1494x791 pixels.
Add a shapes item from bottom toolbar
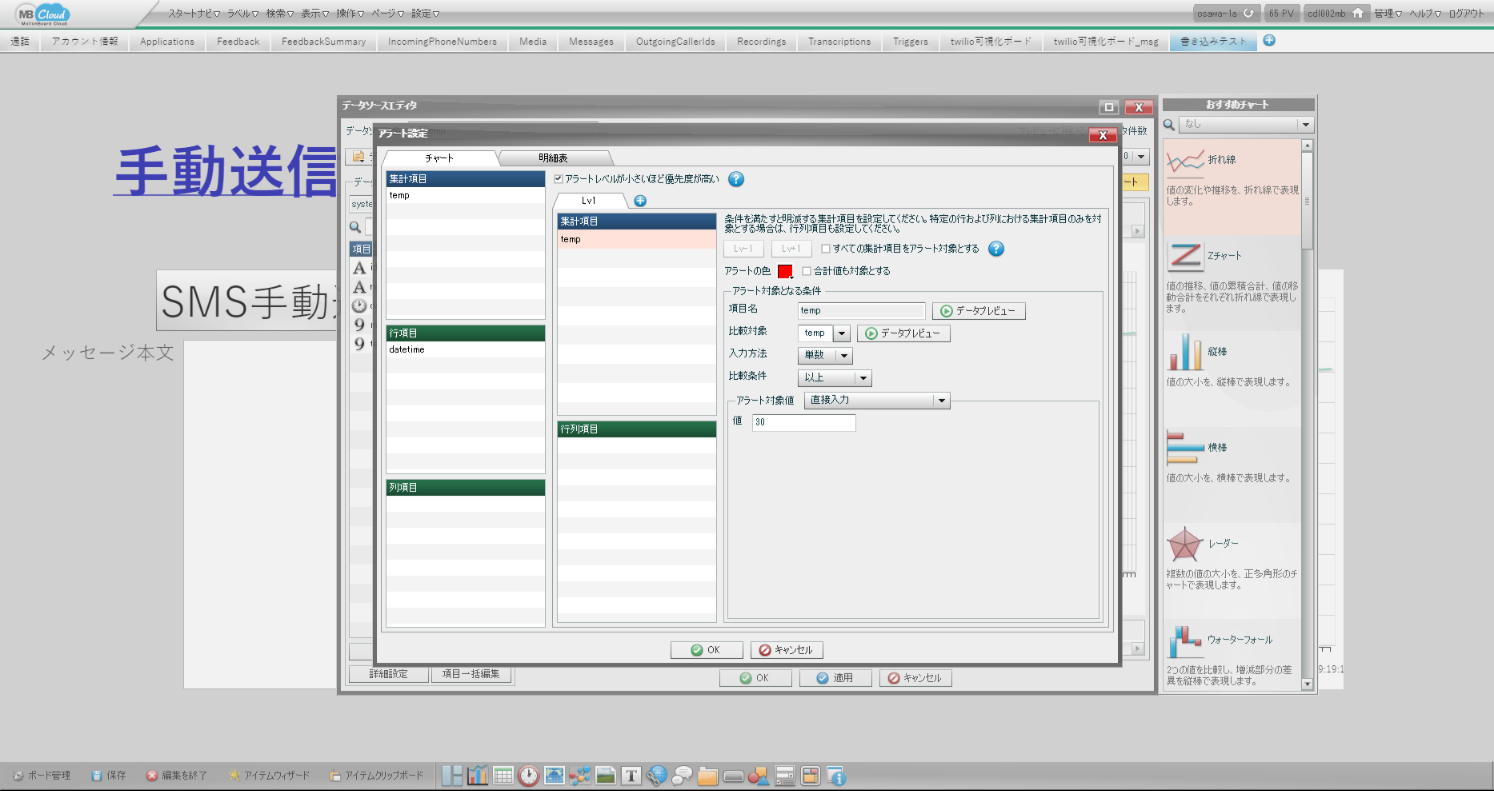759,775
